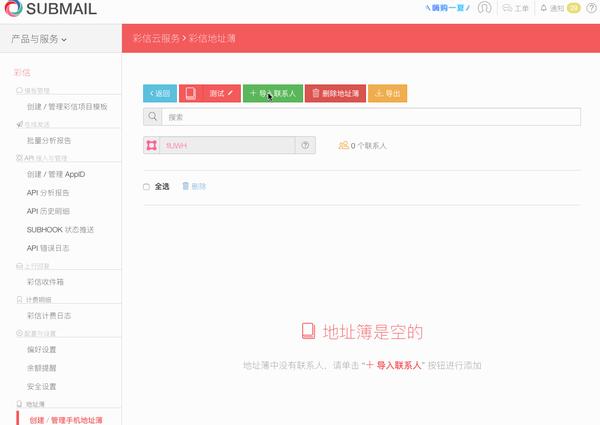Image resolution: width=600 pixels, height=425 pixels.
Task: Open 创建 / 管理手机地址簿 in sidebar
Action: 66,420
